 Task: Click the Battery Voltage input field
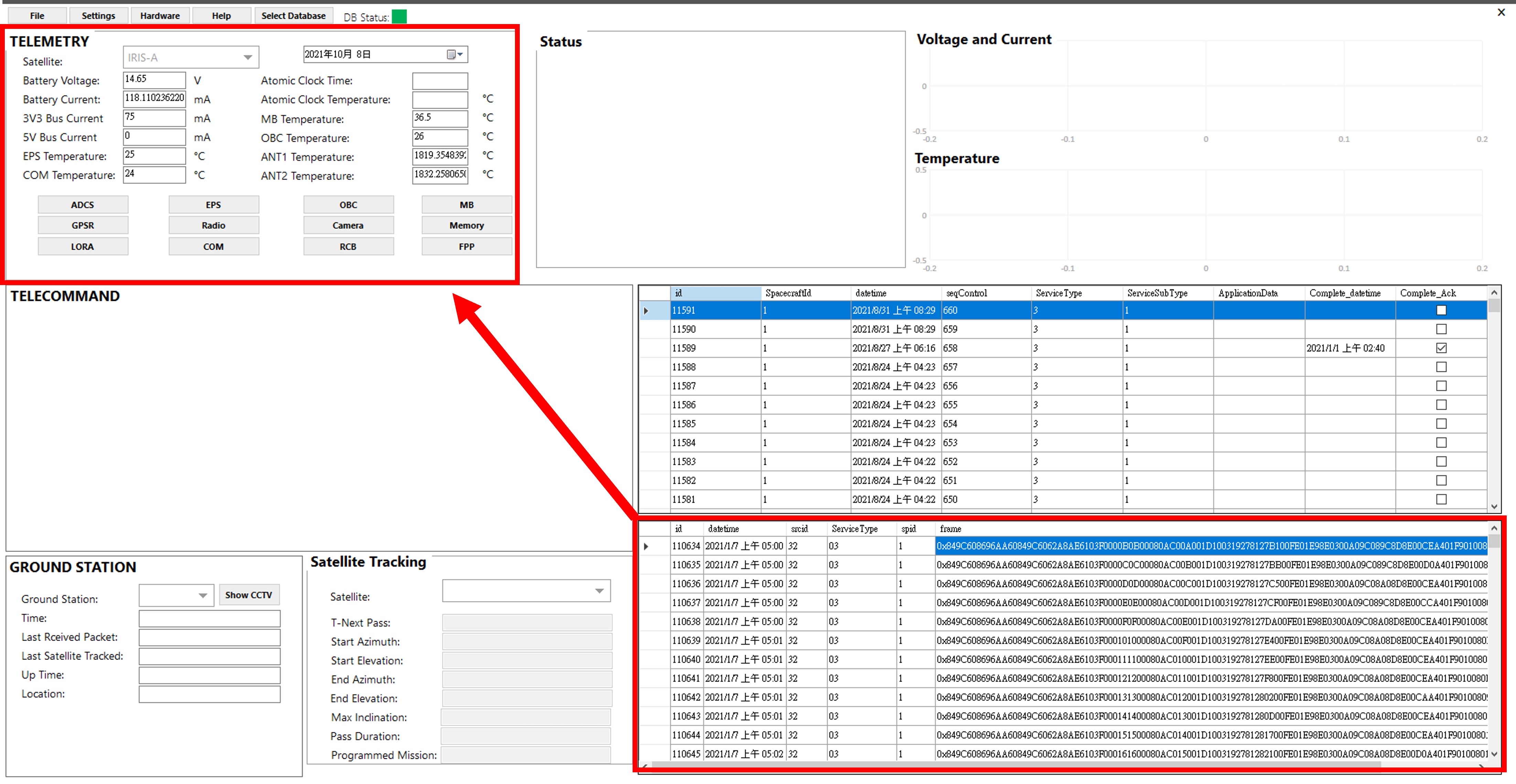154,79
